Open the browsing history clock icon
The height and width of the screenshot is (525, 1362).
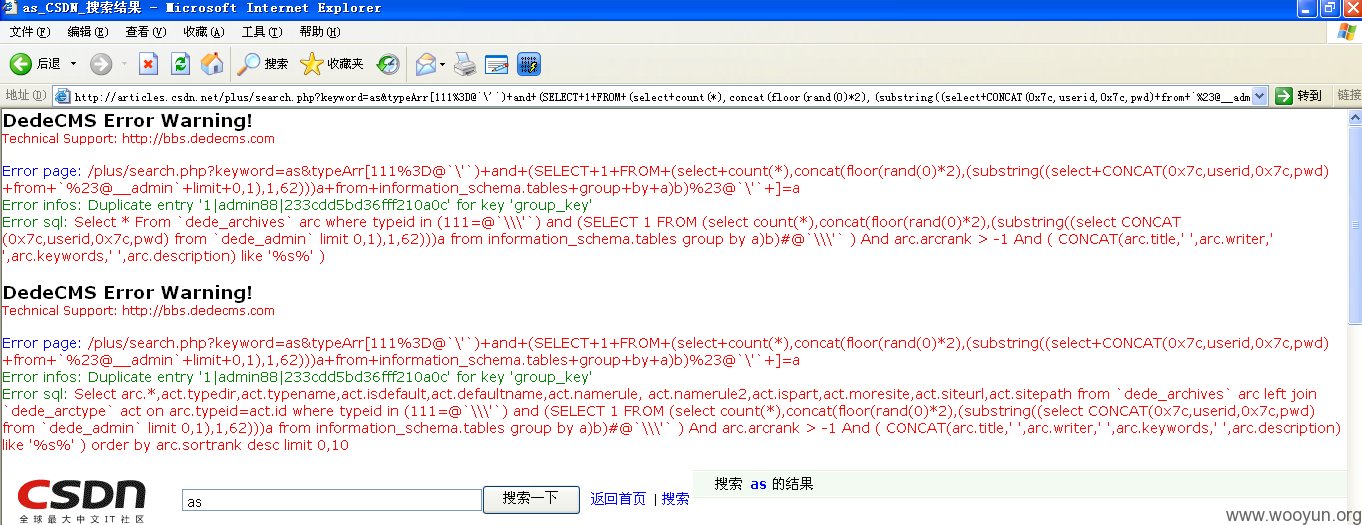[x=388, y=64]
